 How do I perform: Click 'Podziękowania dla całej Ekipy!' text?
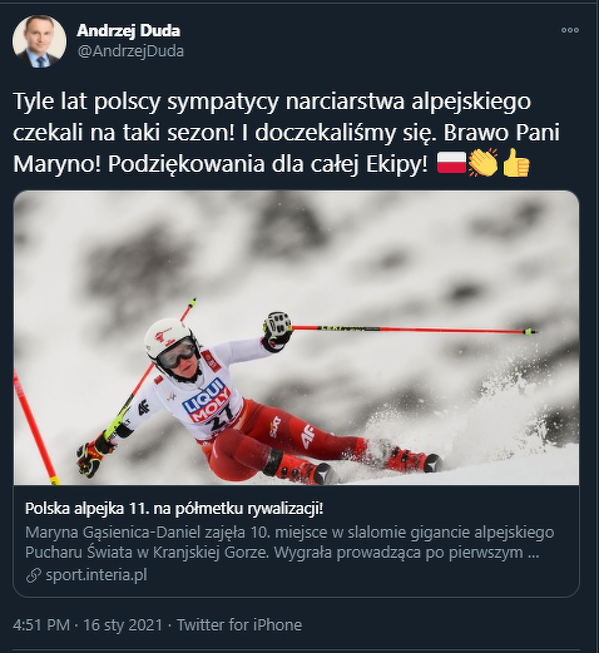(x=267, y=164)
